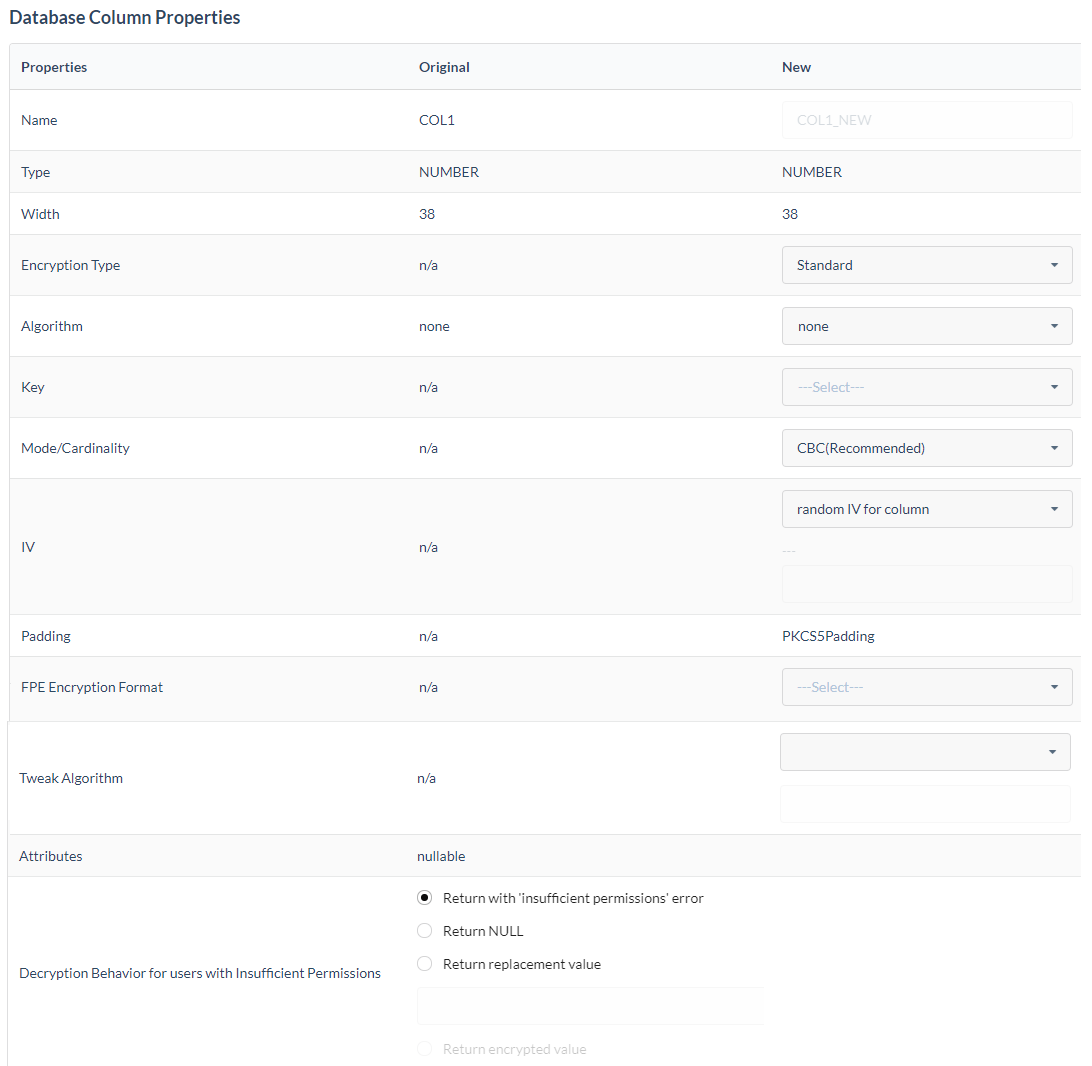
Task: Expand the Mode/Cardinality CBC(Recommended) dropdown
Action: 926,448
